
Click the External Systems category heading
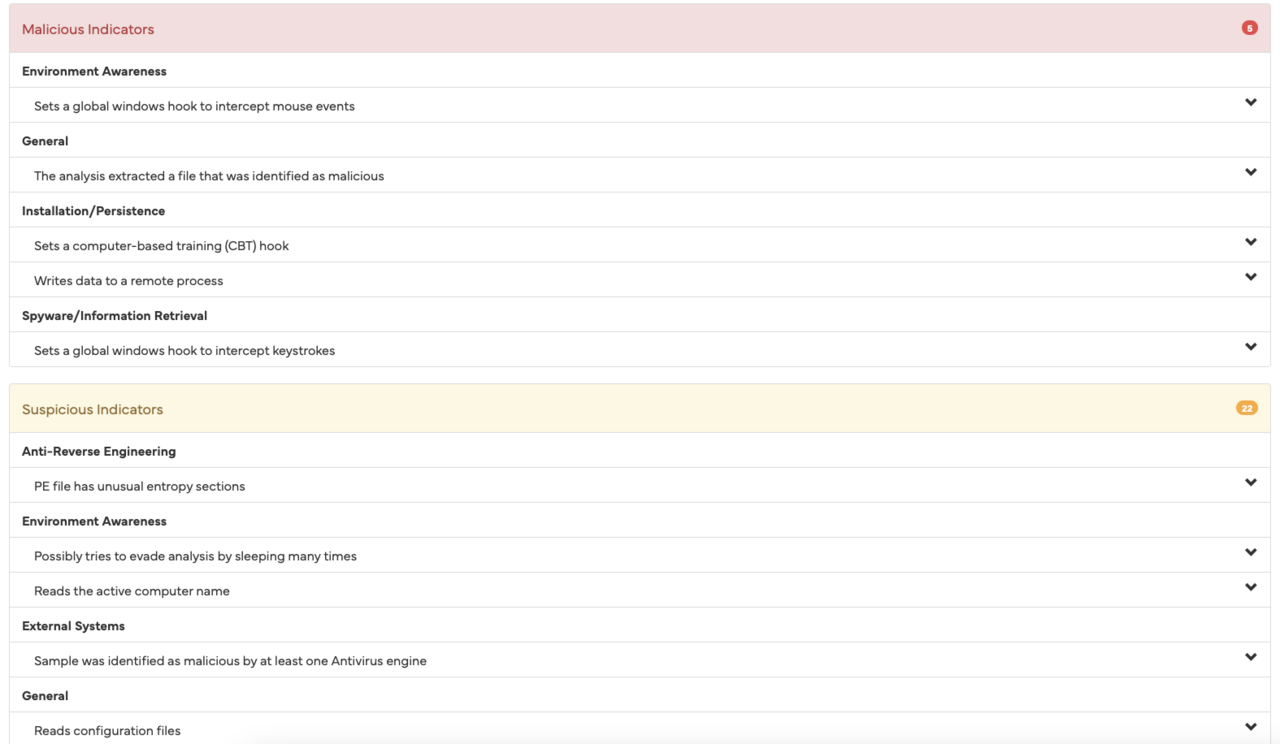(73, 626)
